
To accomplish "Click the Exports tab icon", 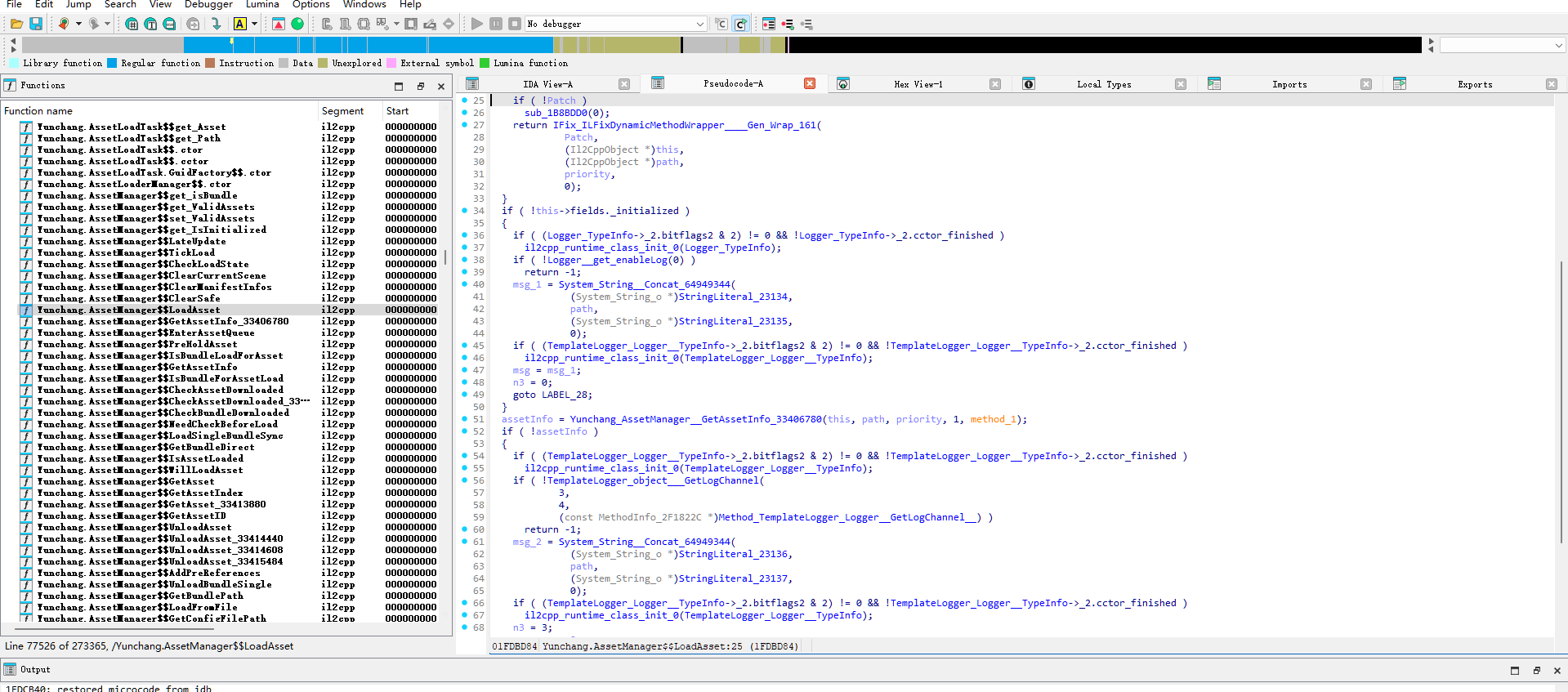I will [x=1400, y=83].
